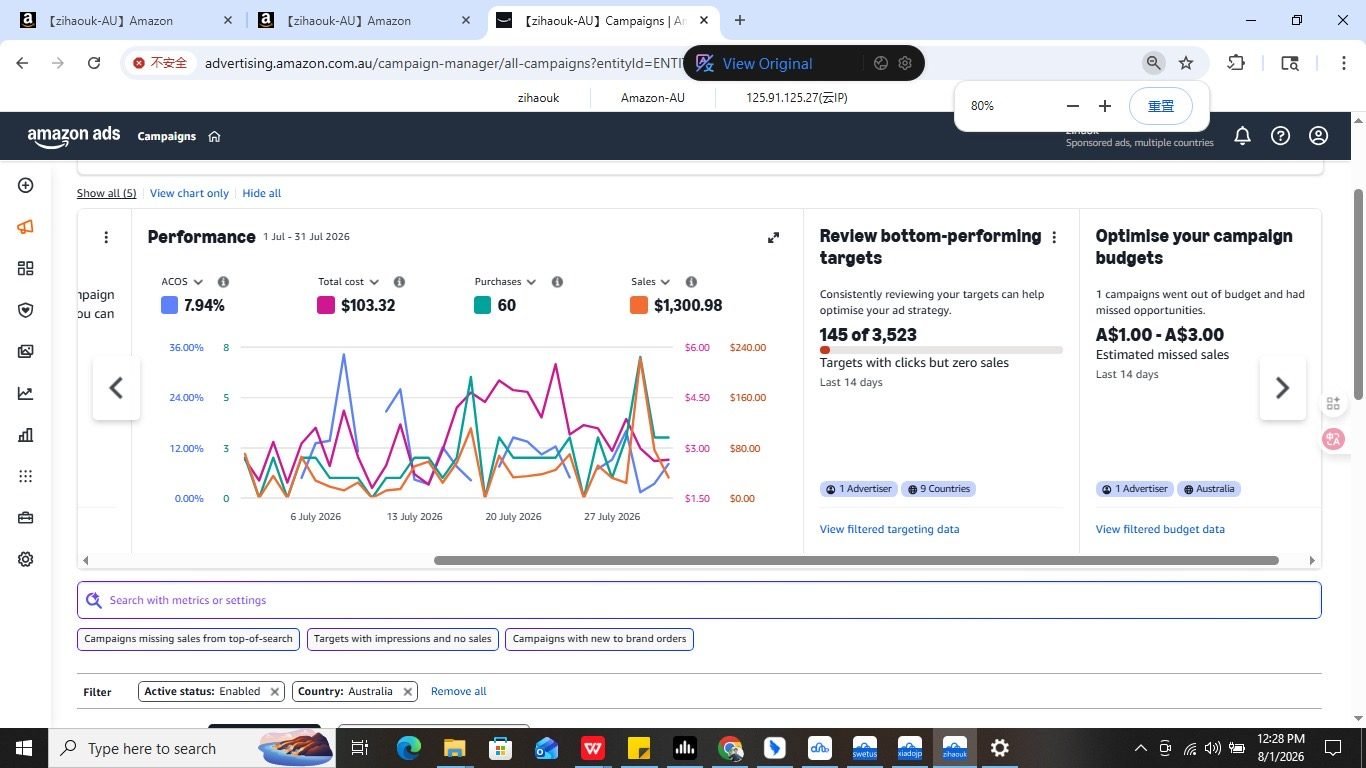The height and width of the screenshot is (768, 1366).
Task: Bookmark this page with the star icon
Action: point(1186,63)
